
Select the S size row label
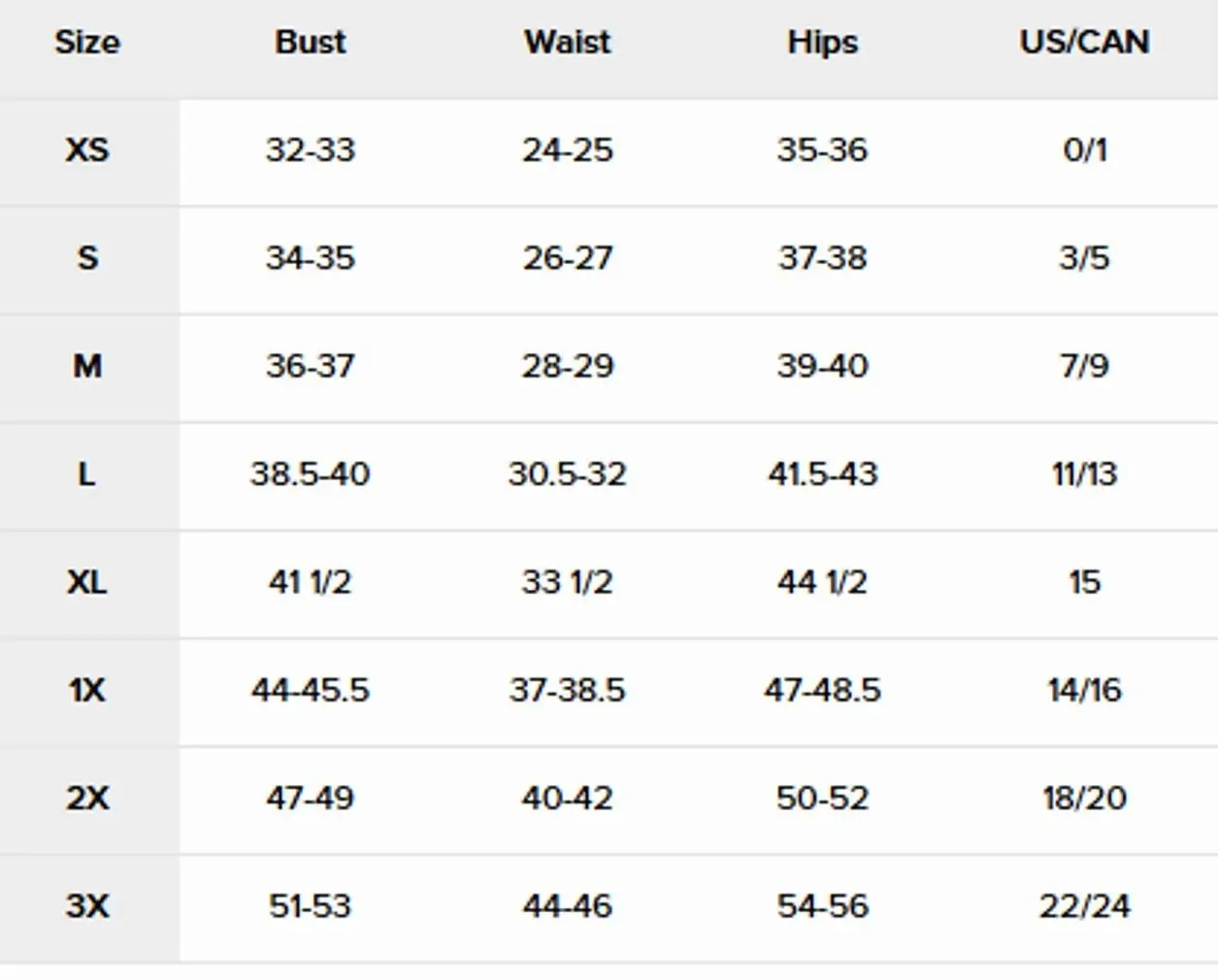point(87,258)
